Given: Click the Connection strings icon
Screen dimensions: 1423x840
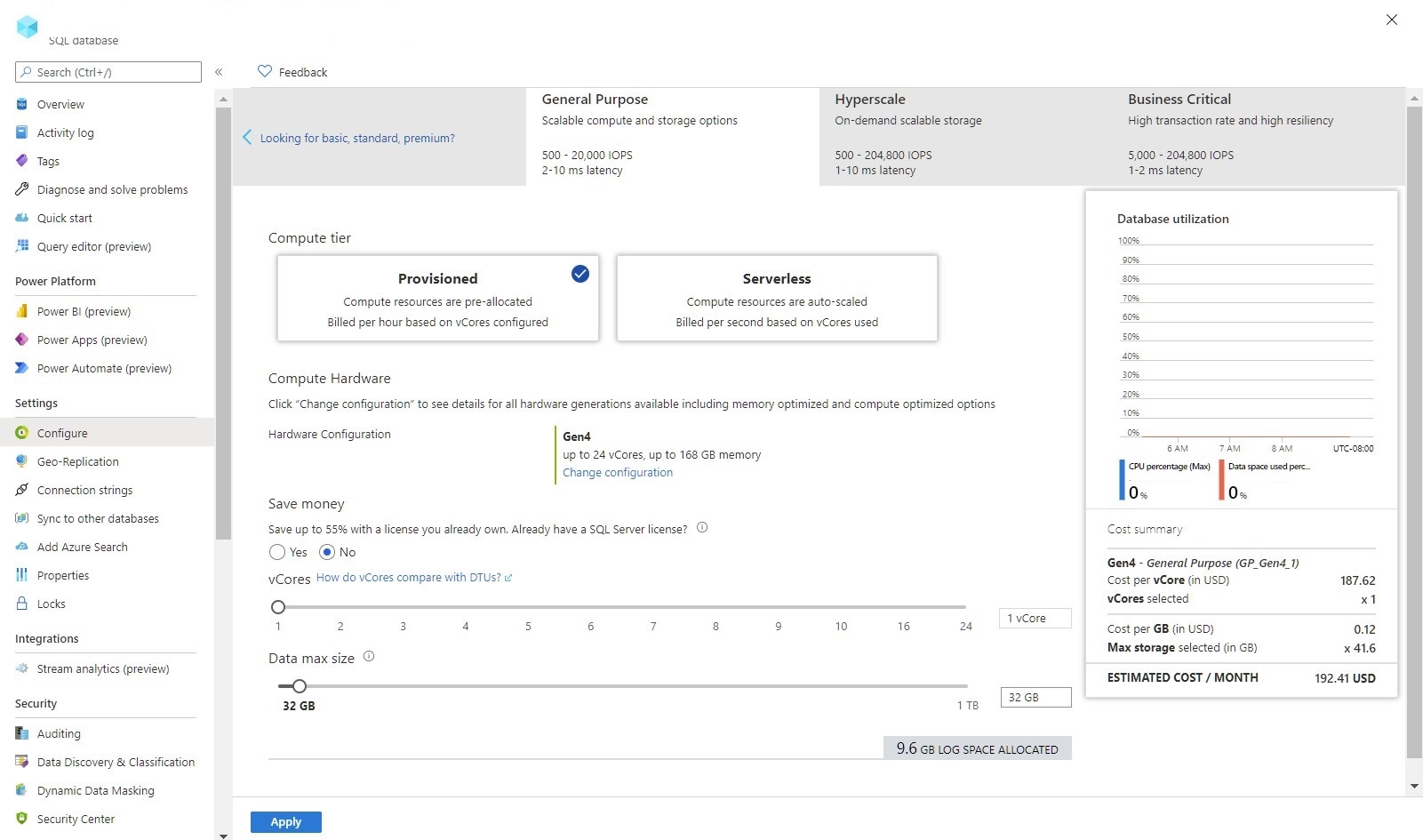Looking at the screenshot, I should coord(22,490).
